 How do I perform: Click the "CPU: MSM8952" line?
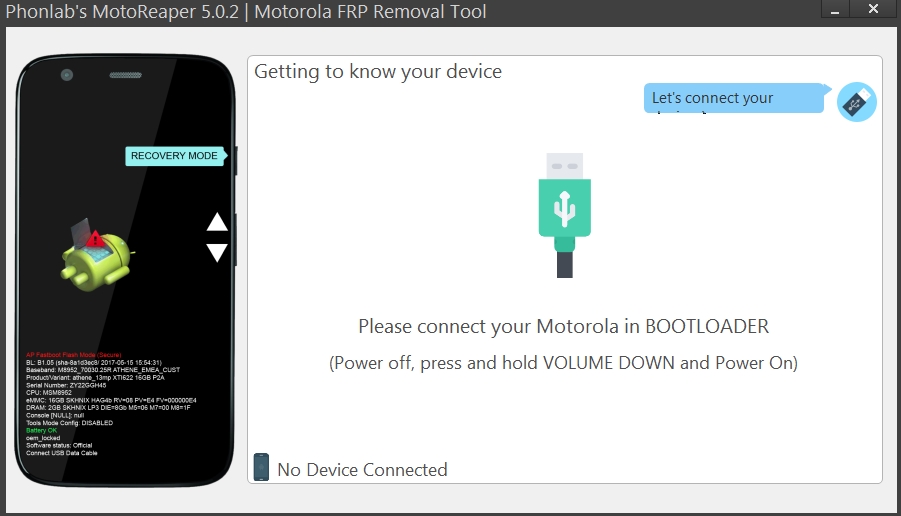tap(49, 392)
